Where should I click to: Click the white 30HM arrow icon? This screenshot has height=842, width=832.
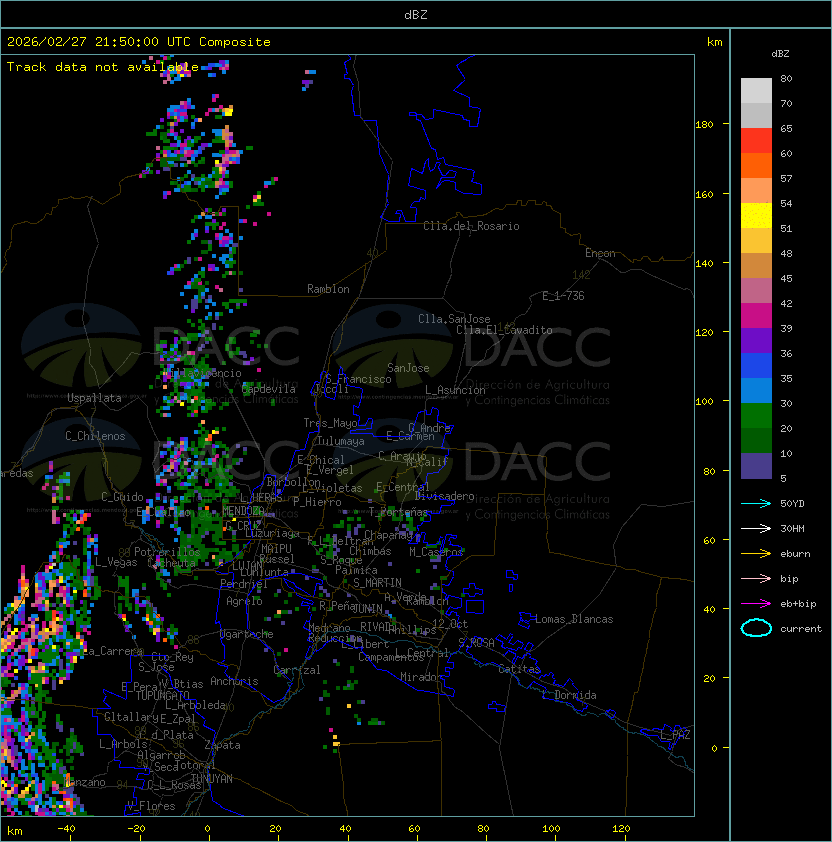[x=756, y=529]
